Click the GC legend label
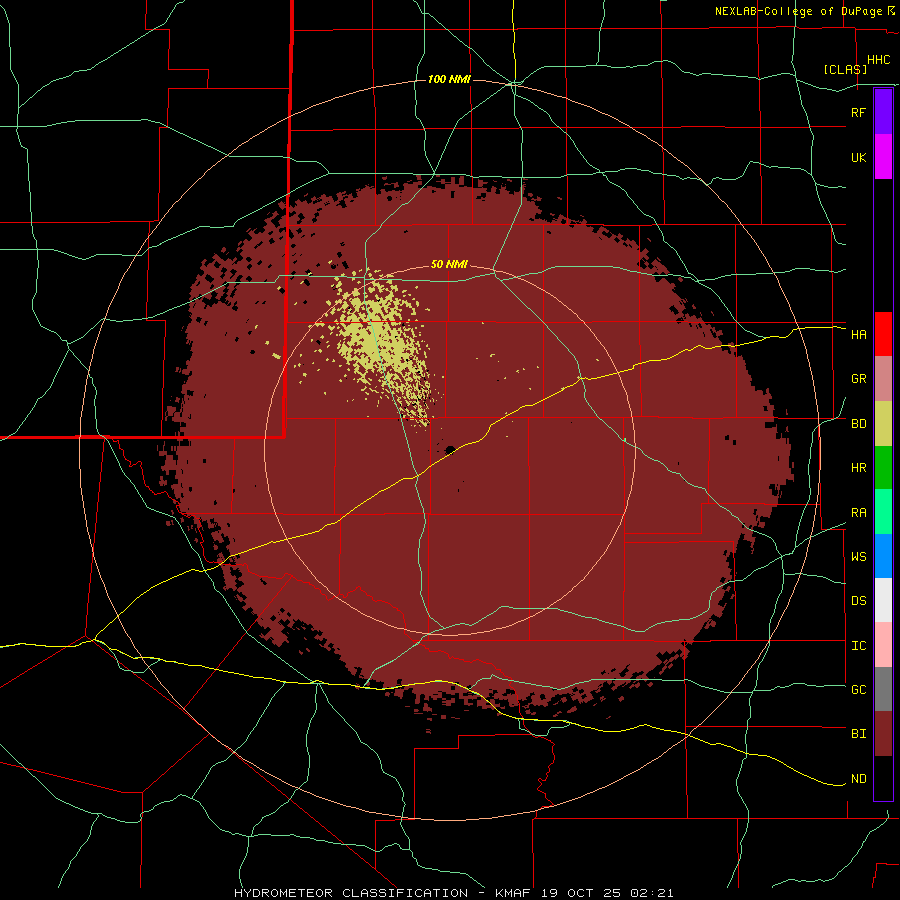Image resolution: width=900 pixels, height=900 pixels. 858,690
